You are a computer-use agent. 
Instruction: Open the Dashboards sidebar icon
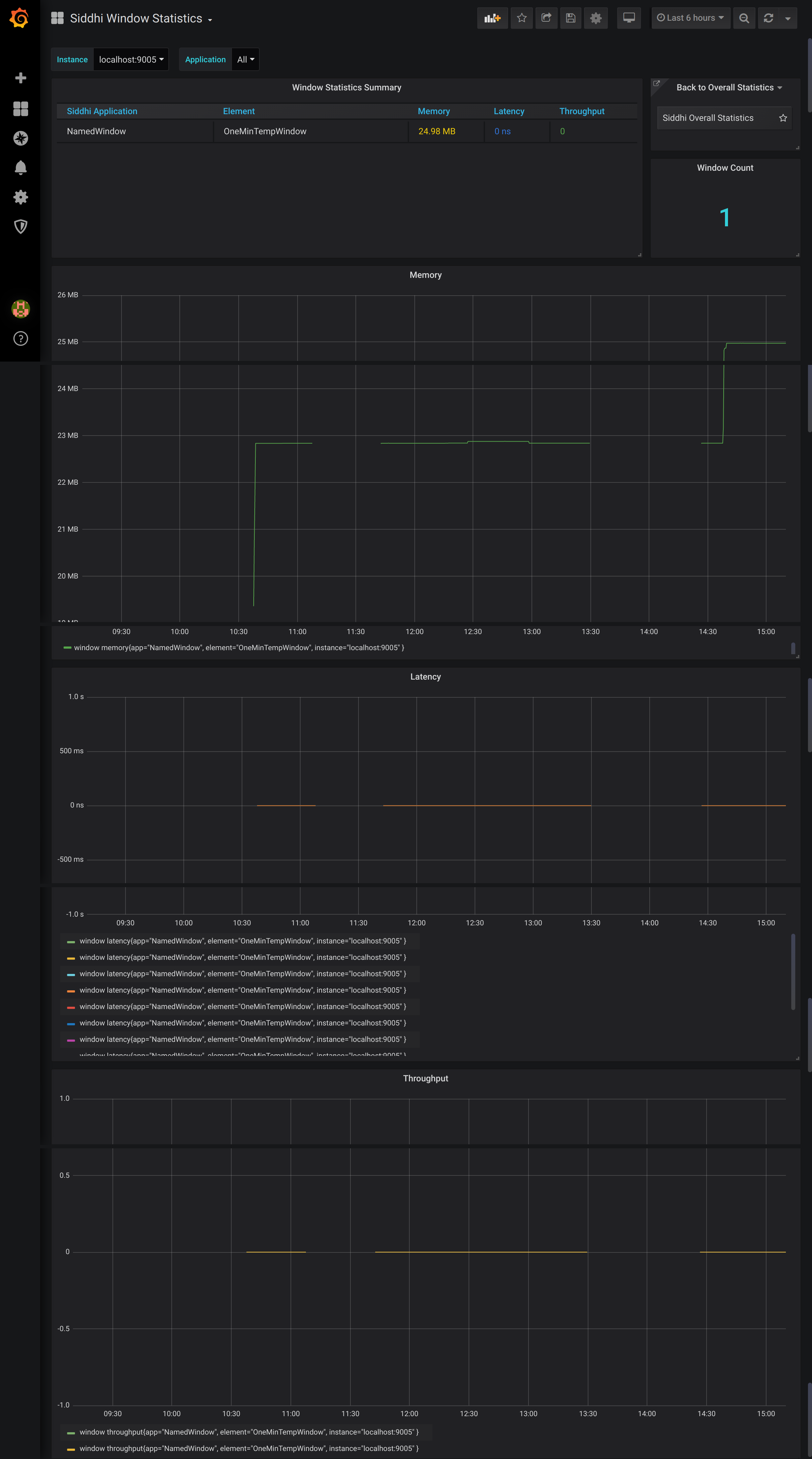[x=20, y=109]
